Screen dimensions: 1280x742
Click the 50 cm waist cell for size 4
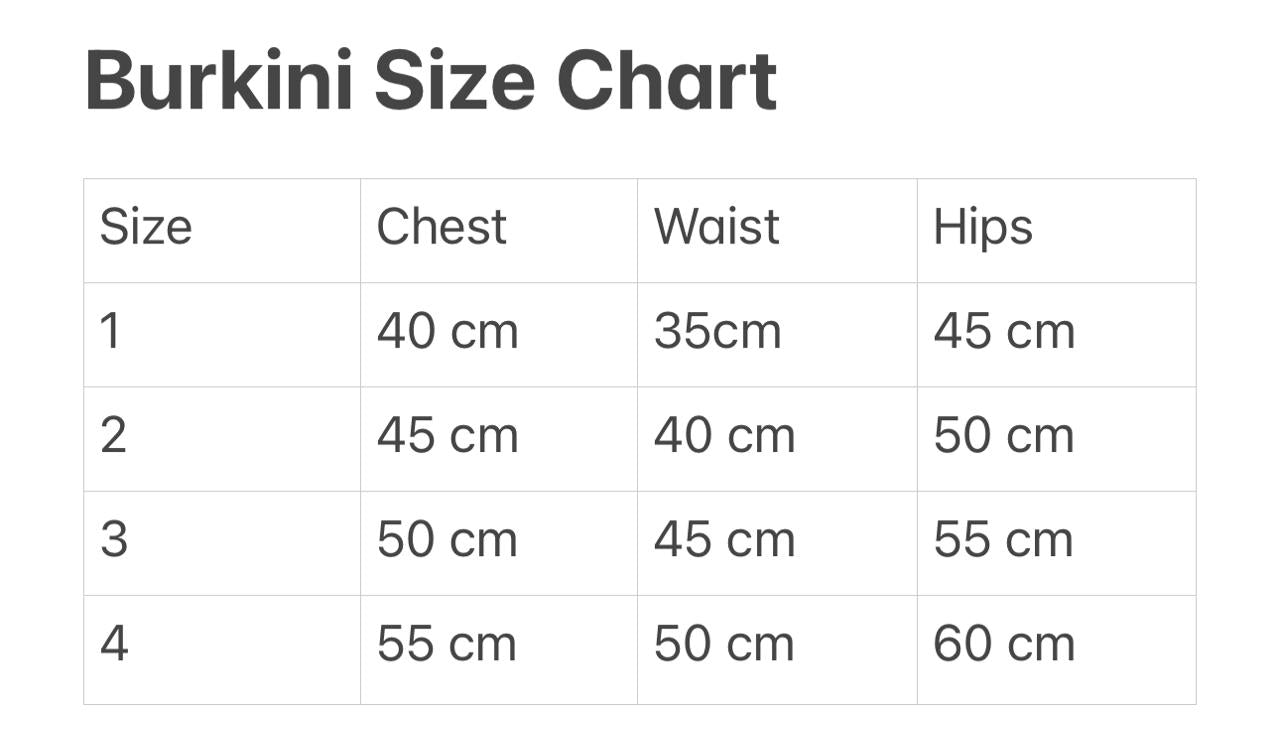coord(777,650)
